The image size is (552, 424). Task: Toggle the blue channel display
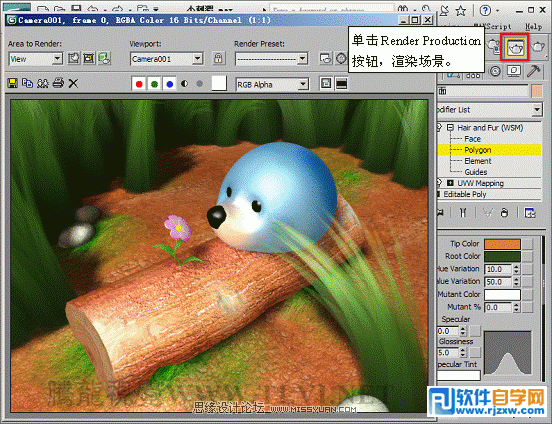click(170, 84)
